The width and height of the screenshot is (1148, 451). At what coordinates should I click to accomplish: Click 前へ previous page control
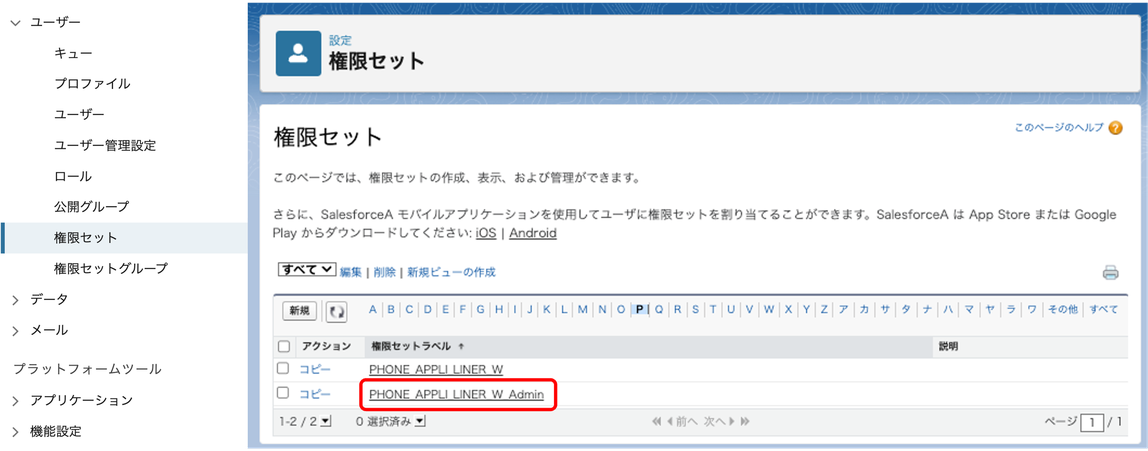[x=680, y=422]
